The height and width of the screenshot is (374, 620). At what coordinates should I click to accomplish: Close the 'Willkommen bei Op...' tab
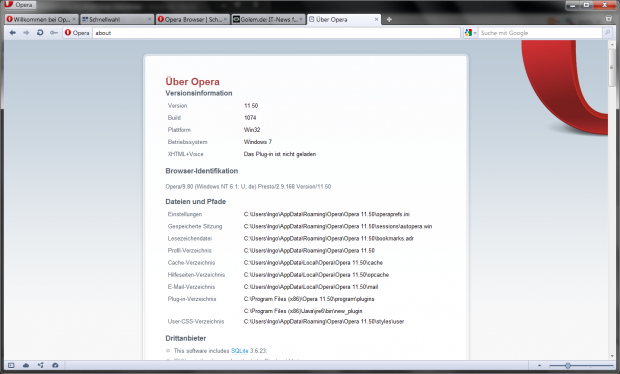(74, 19)
